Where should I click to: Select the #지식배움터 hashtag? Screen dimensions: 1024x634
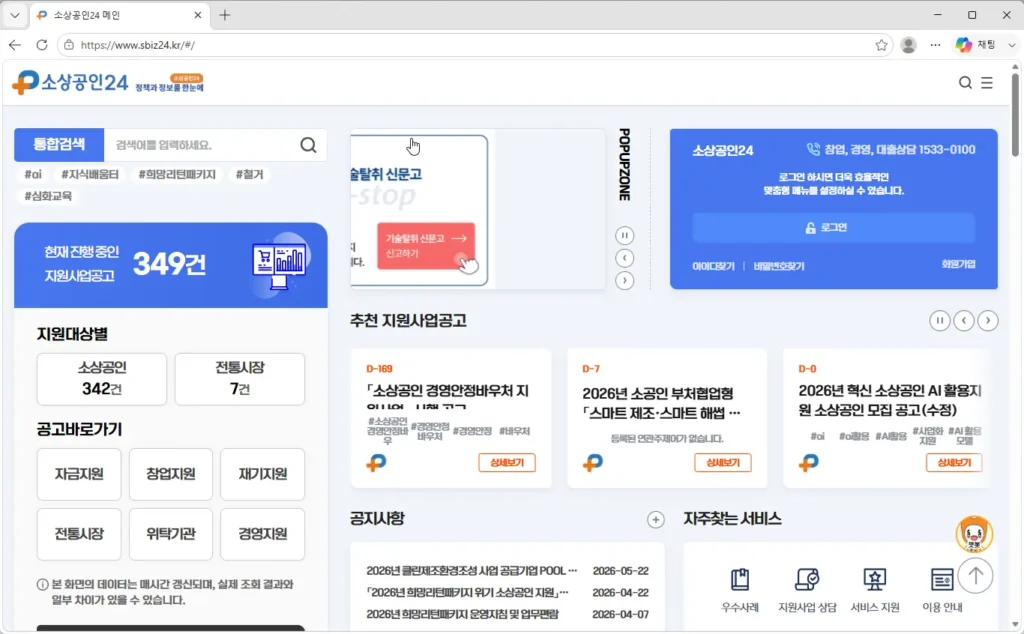click(89, 174)
